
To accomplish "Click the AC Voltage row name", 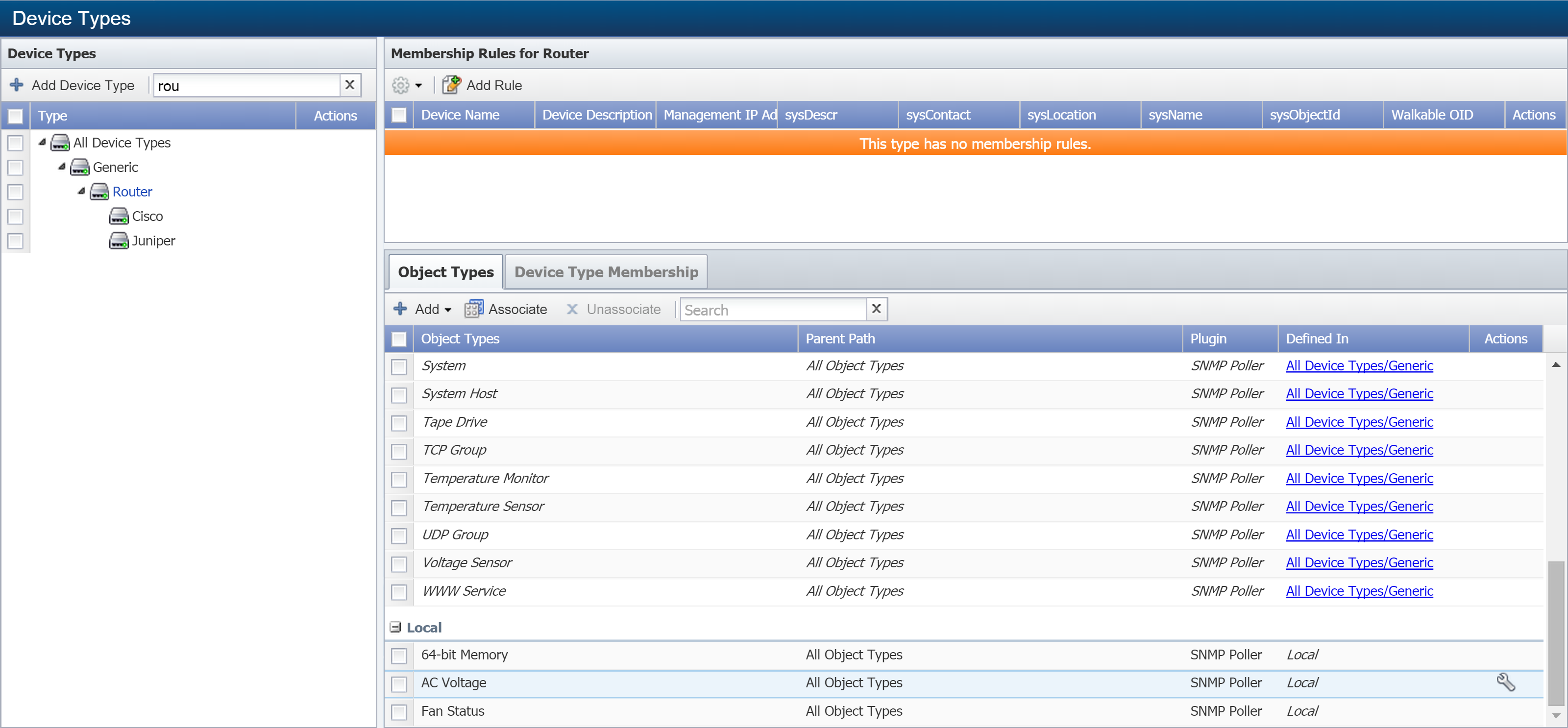I will (x=453, y=682).
